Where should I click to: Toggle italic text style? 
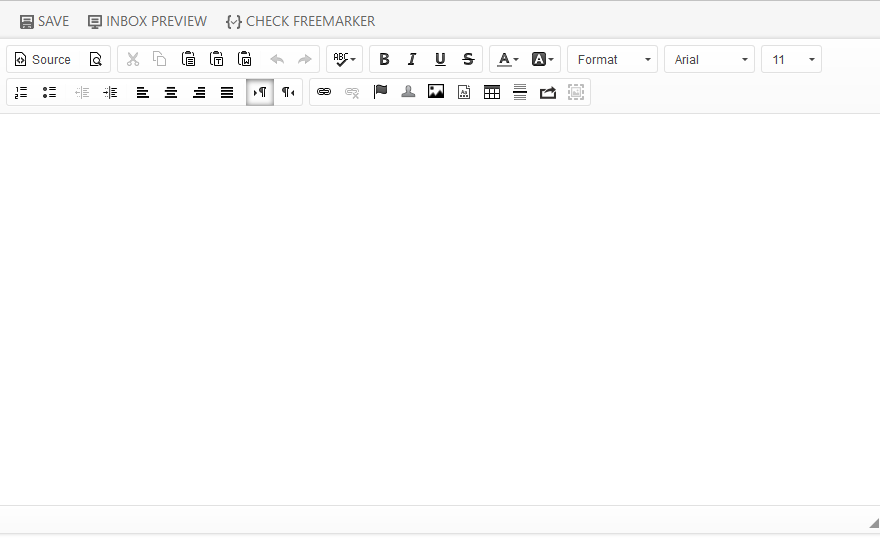tap(412, 59)
